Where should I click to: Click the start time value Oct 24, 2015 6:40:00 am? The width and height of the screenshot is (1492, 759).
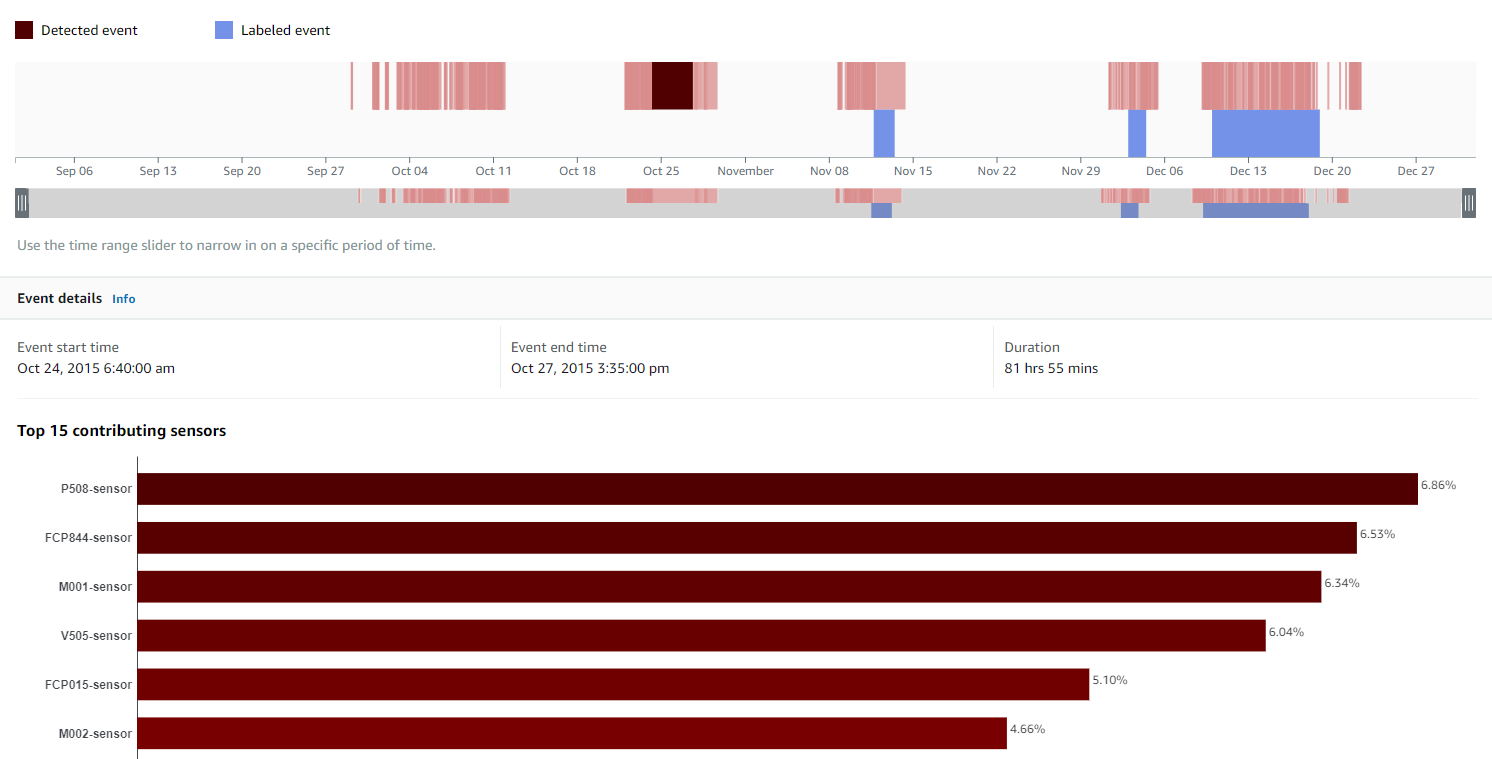tap(96, 368)
